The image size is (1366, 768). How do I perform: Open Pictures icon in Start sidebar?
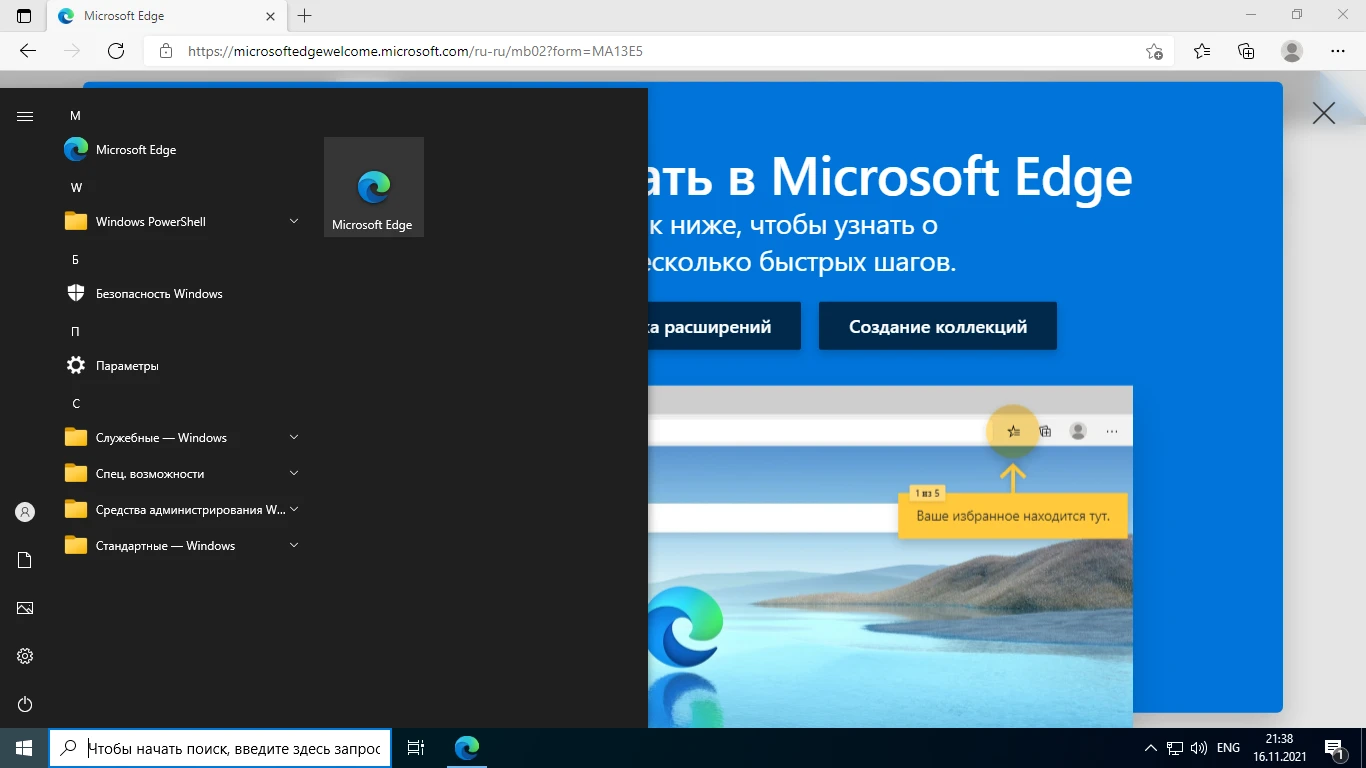point(25,608)
